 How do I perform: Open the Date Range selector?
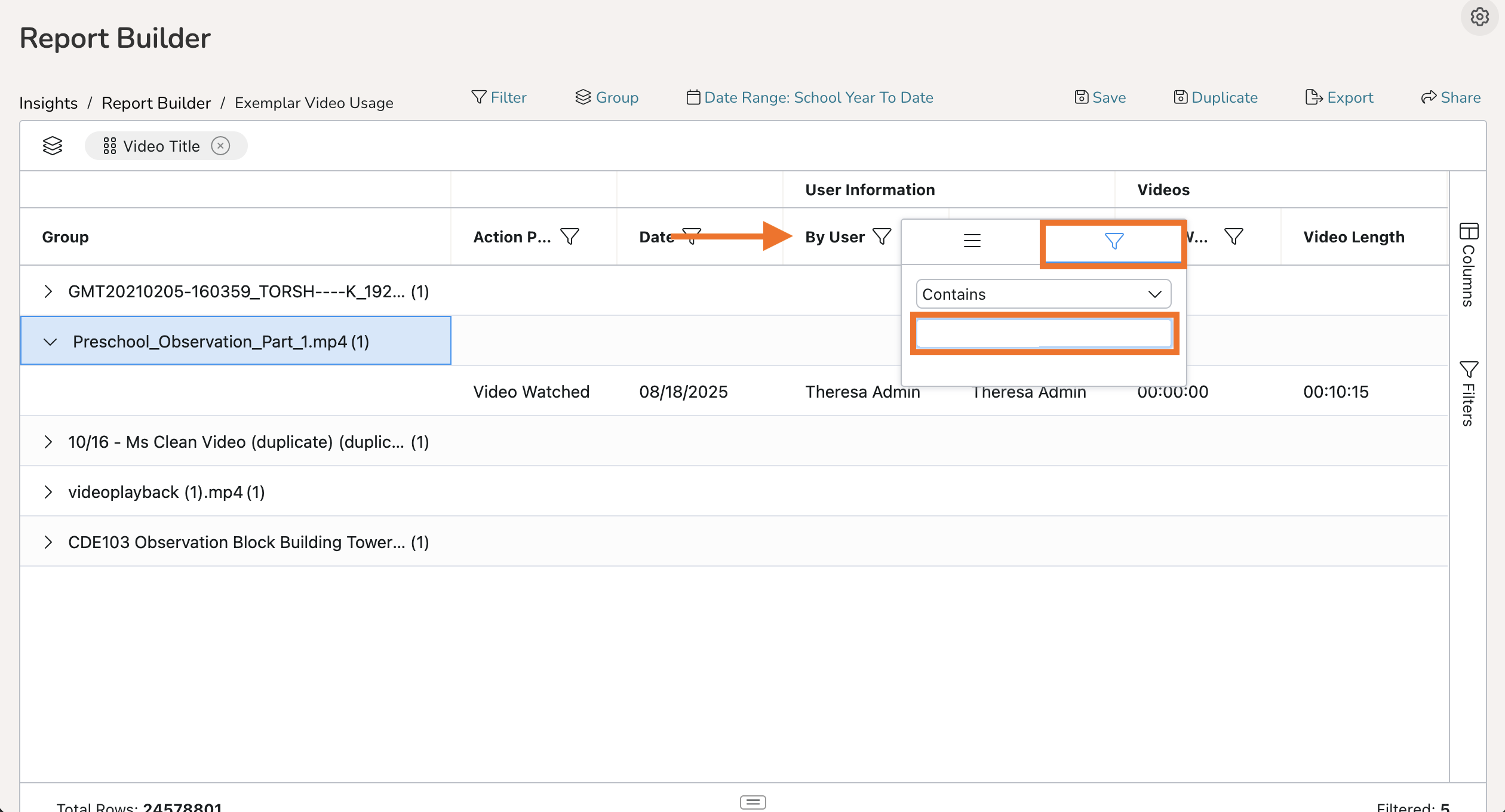(810, 97)
